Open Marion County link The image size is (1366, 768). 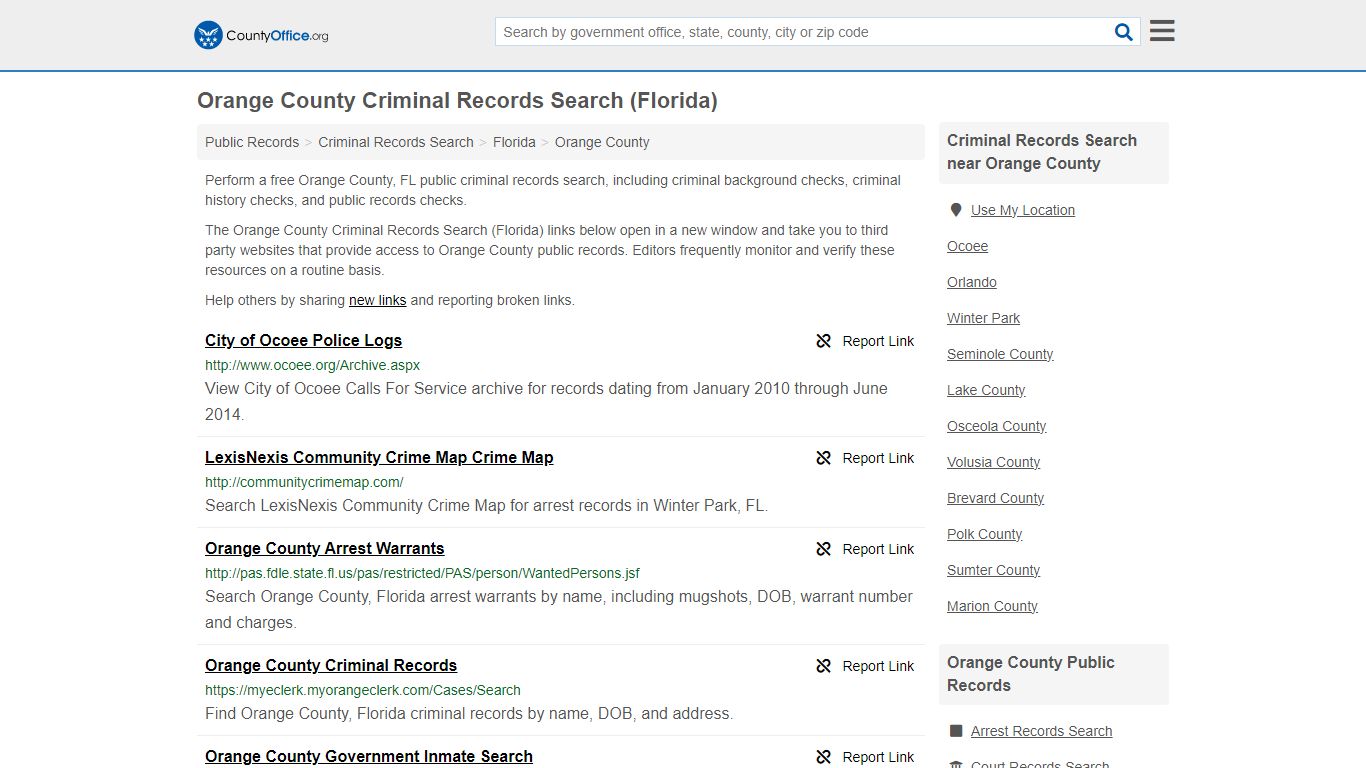pyautogui.click(x=993, y=606)
